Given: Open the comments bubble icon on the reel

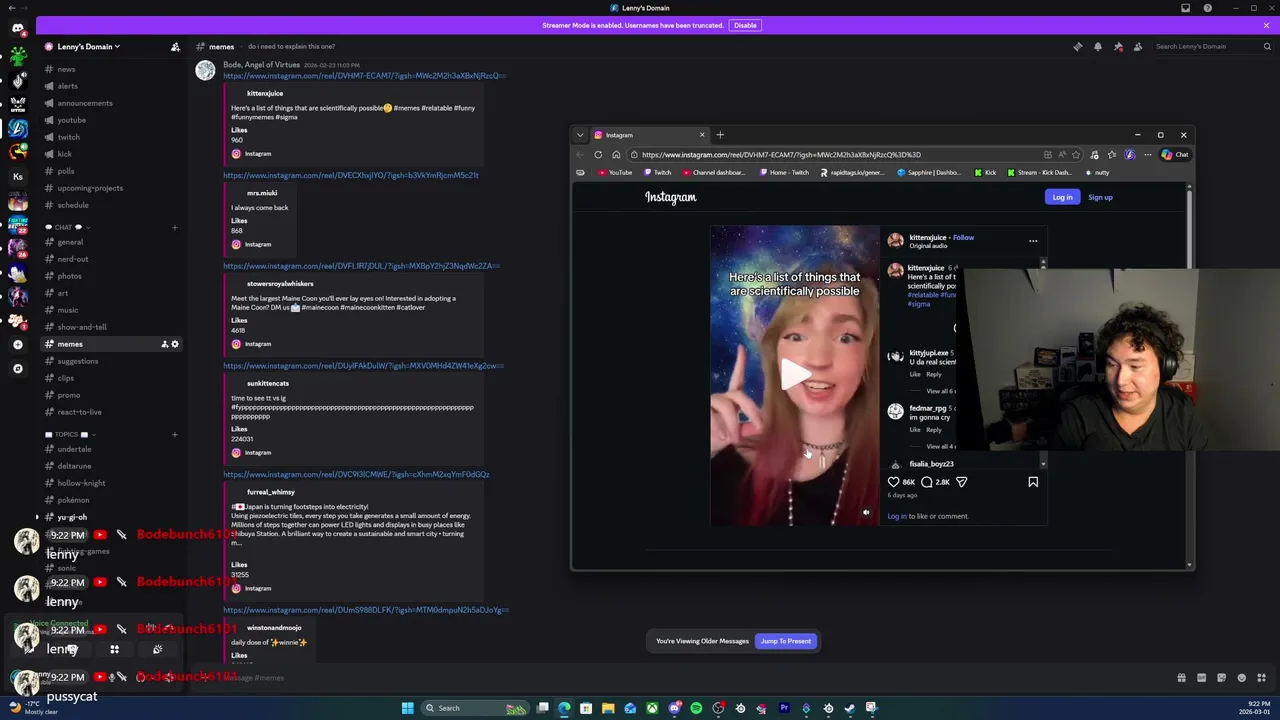Looking at the screenshot, I should pos(927,482).
